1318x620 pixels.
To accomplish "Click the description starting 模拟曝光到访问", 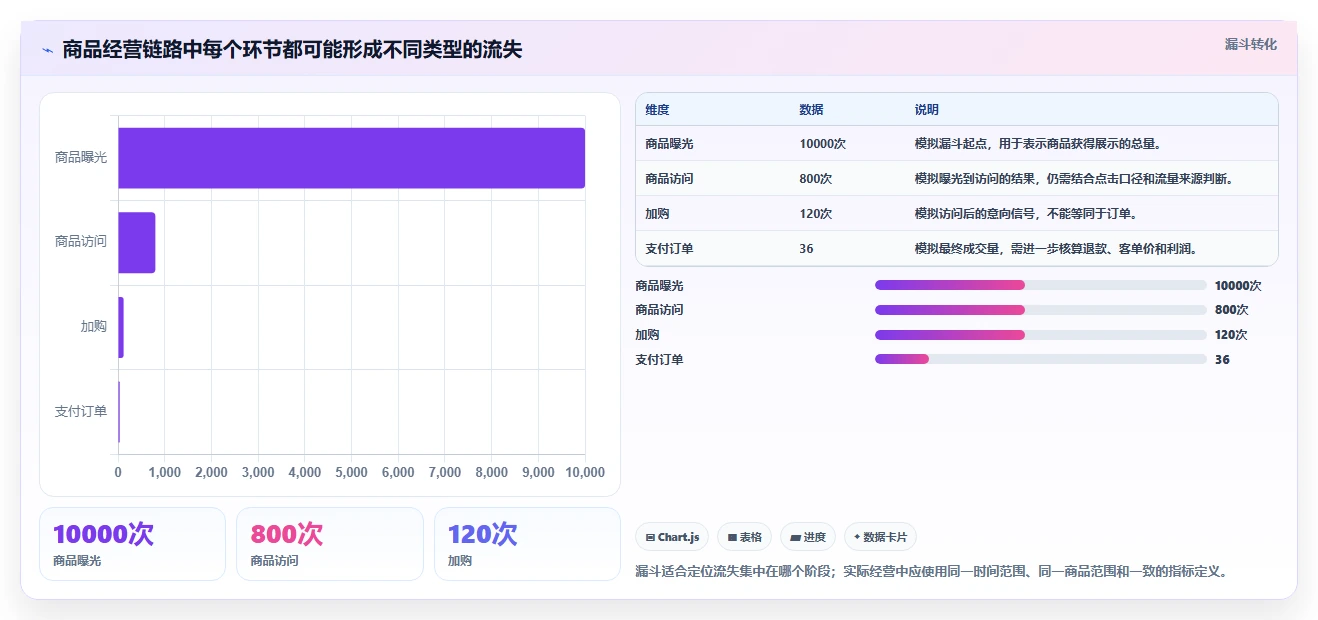I will [x=1074, y=179].
